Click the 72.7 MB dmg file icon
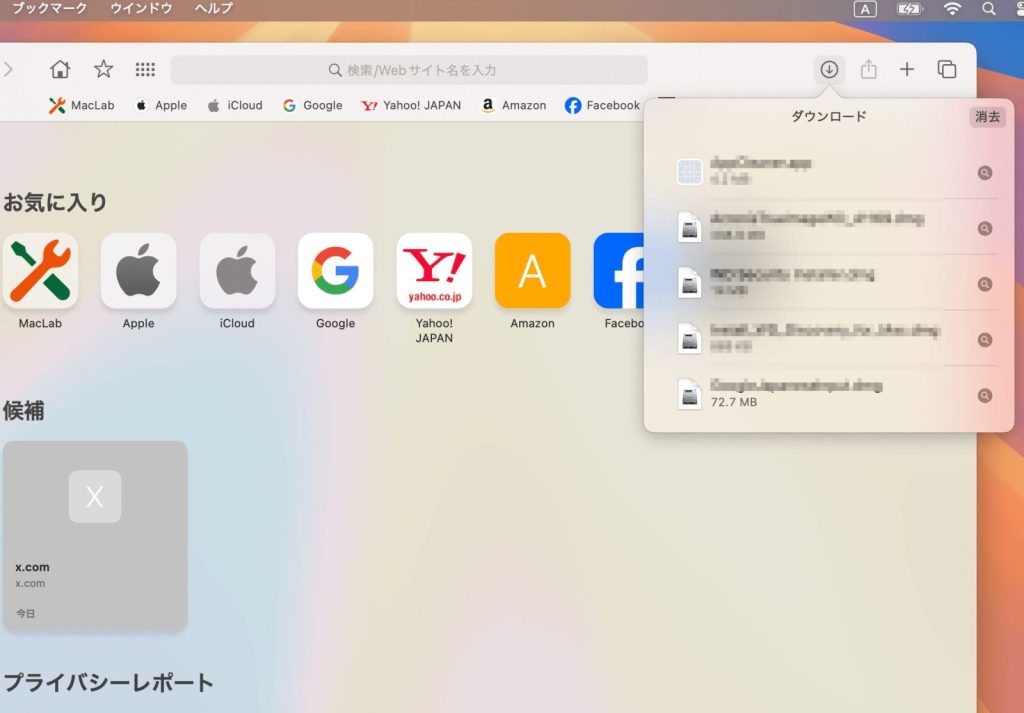The image size is (1024, 713). coord(689,394)
